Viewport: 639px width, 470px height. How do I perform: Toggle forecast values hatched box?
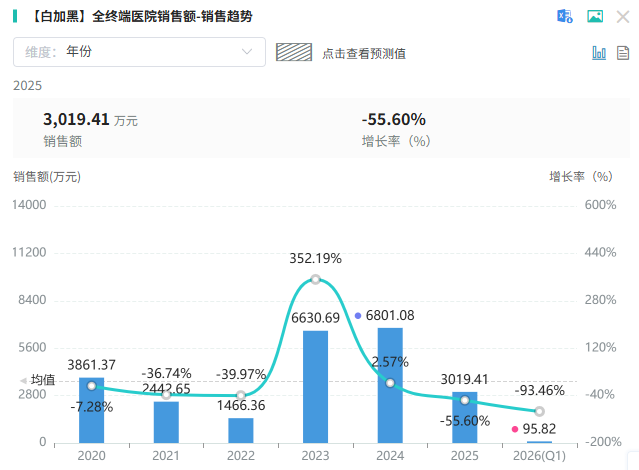[x=294, y=52]
